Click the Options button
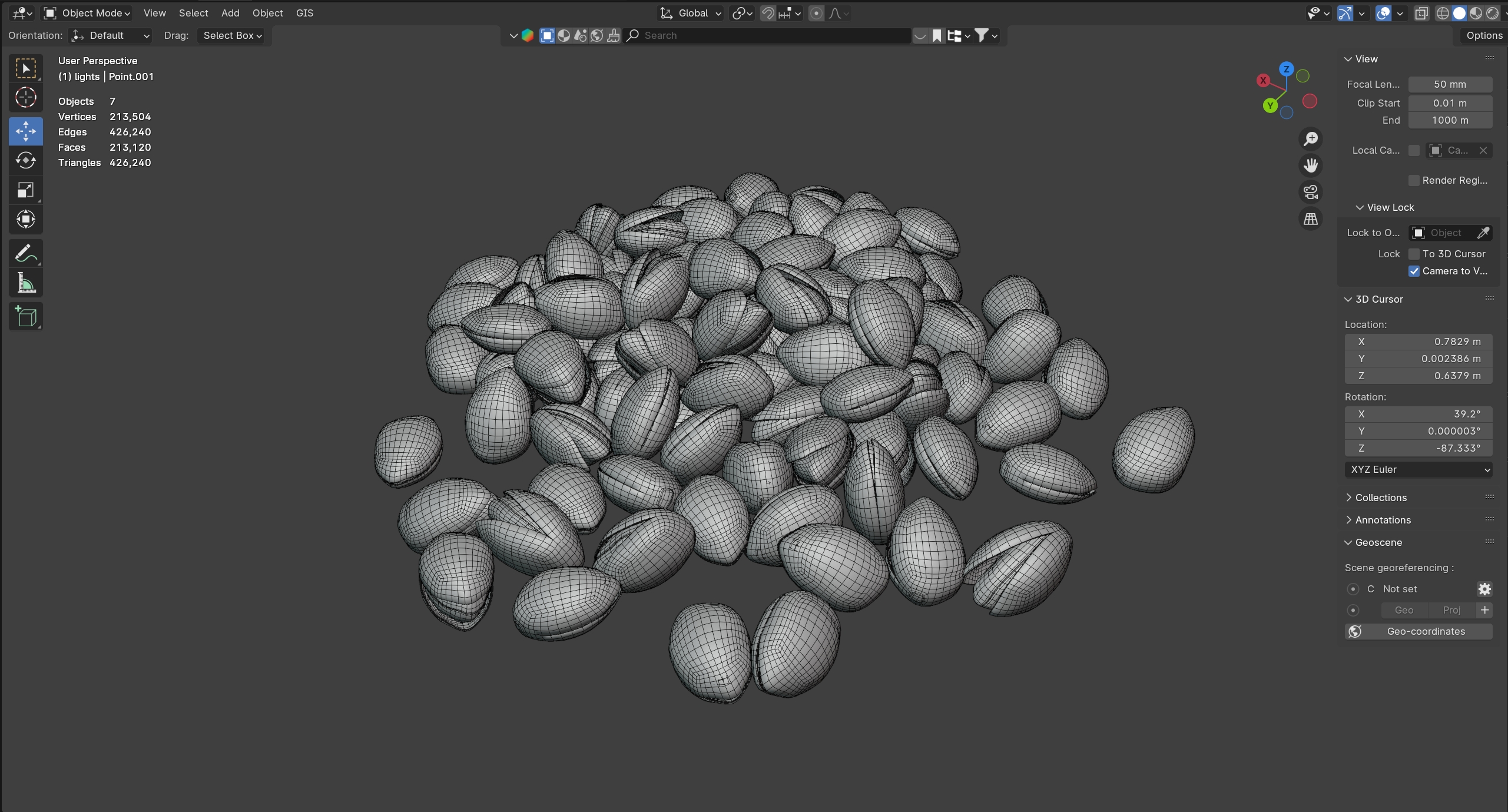Viewport: 1508px width, 812px height. click(x=1483, y=35)
